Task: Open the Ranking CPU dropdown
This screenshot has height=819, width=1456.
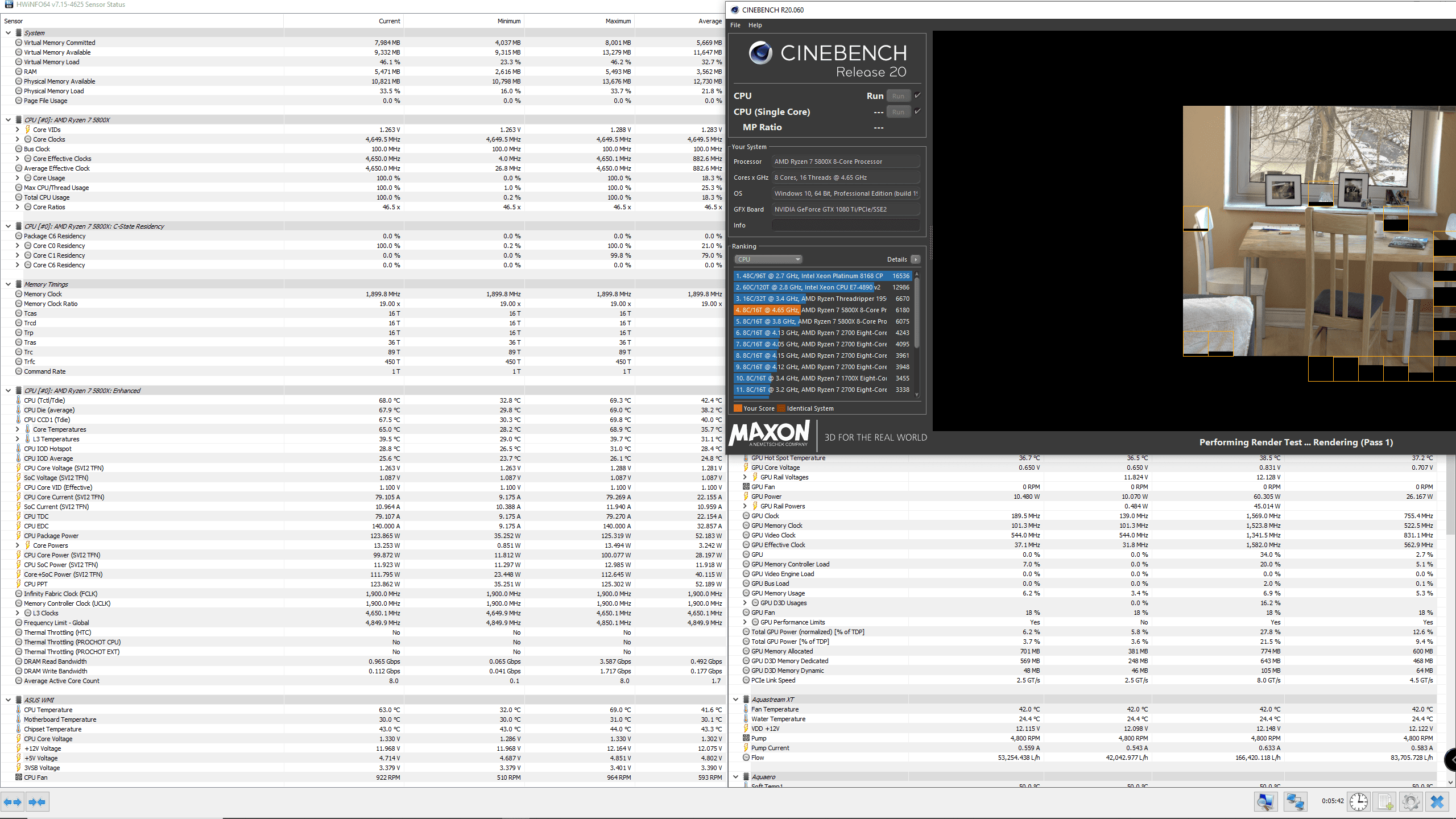Action: point(768,259)
